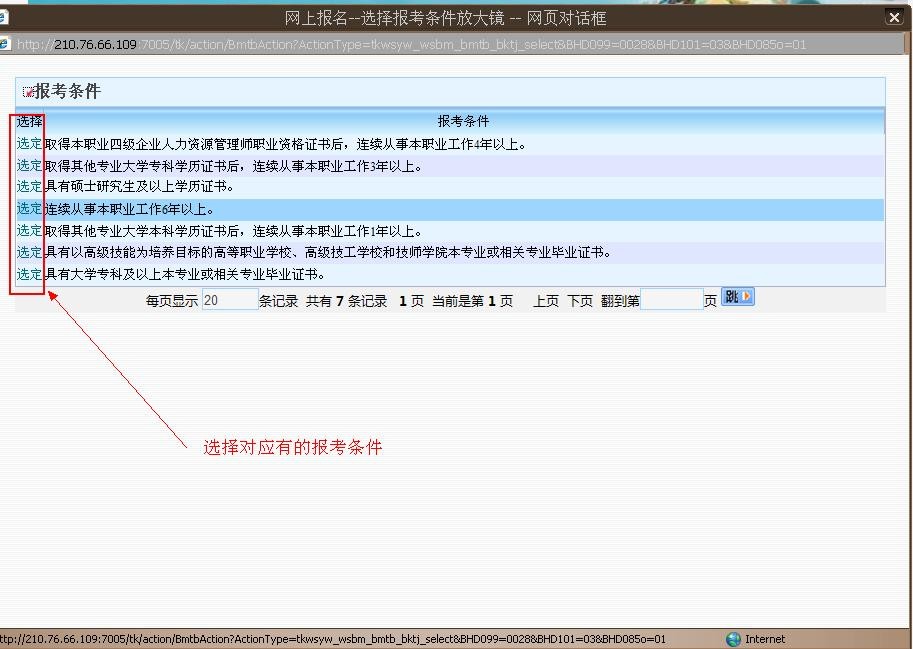Choose 选定 for the 高级技工学校 graduate condition
This screenshot has height=649, width=913.
29,252
